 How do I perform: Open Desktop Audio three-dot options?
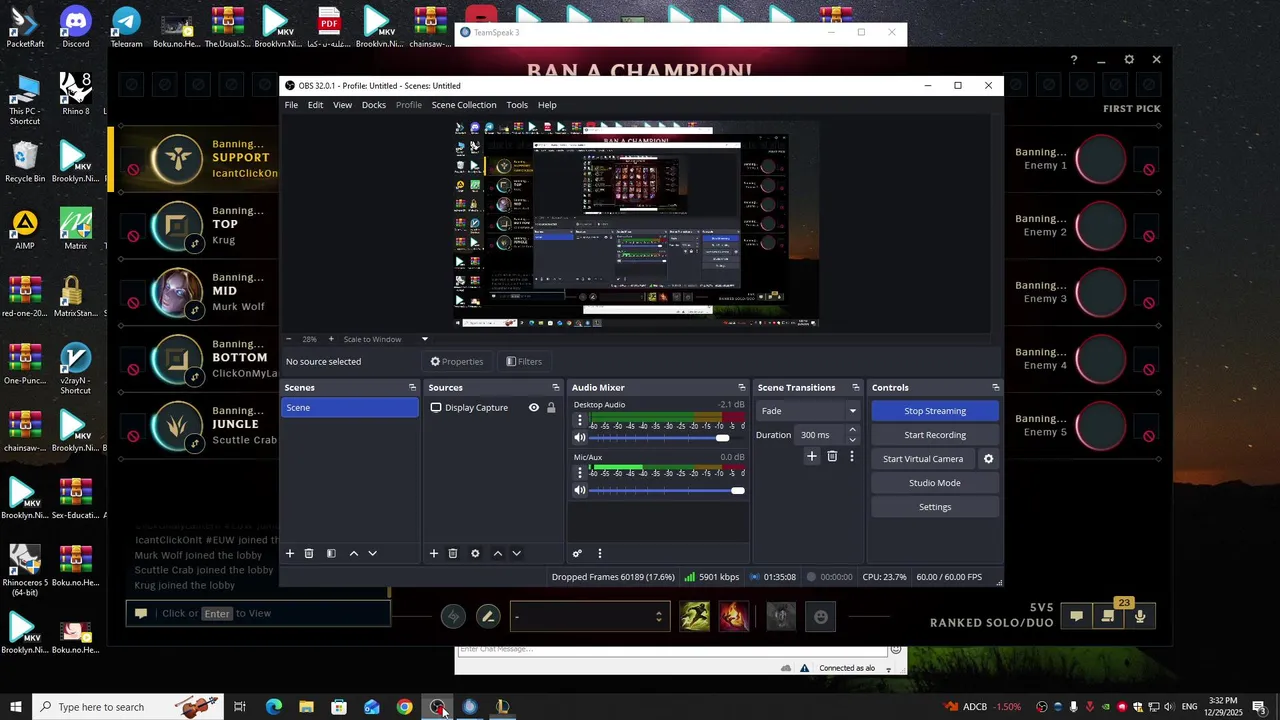(579, 420)
